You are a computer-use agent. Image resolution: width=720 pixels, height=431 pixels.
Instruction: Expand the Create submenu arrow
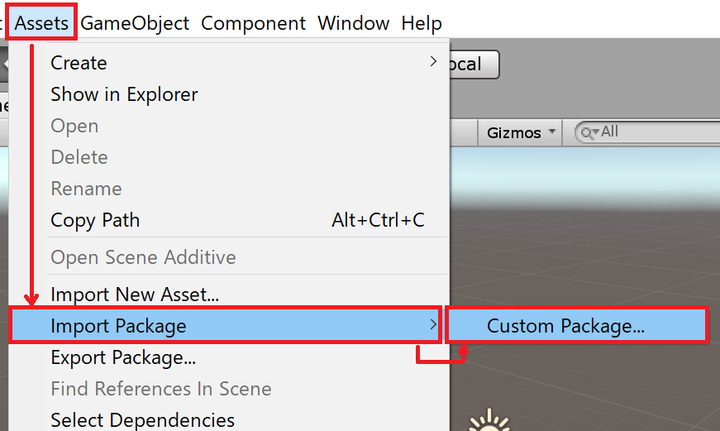pyautogui.click(x=433, y=62)
